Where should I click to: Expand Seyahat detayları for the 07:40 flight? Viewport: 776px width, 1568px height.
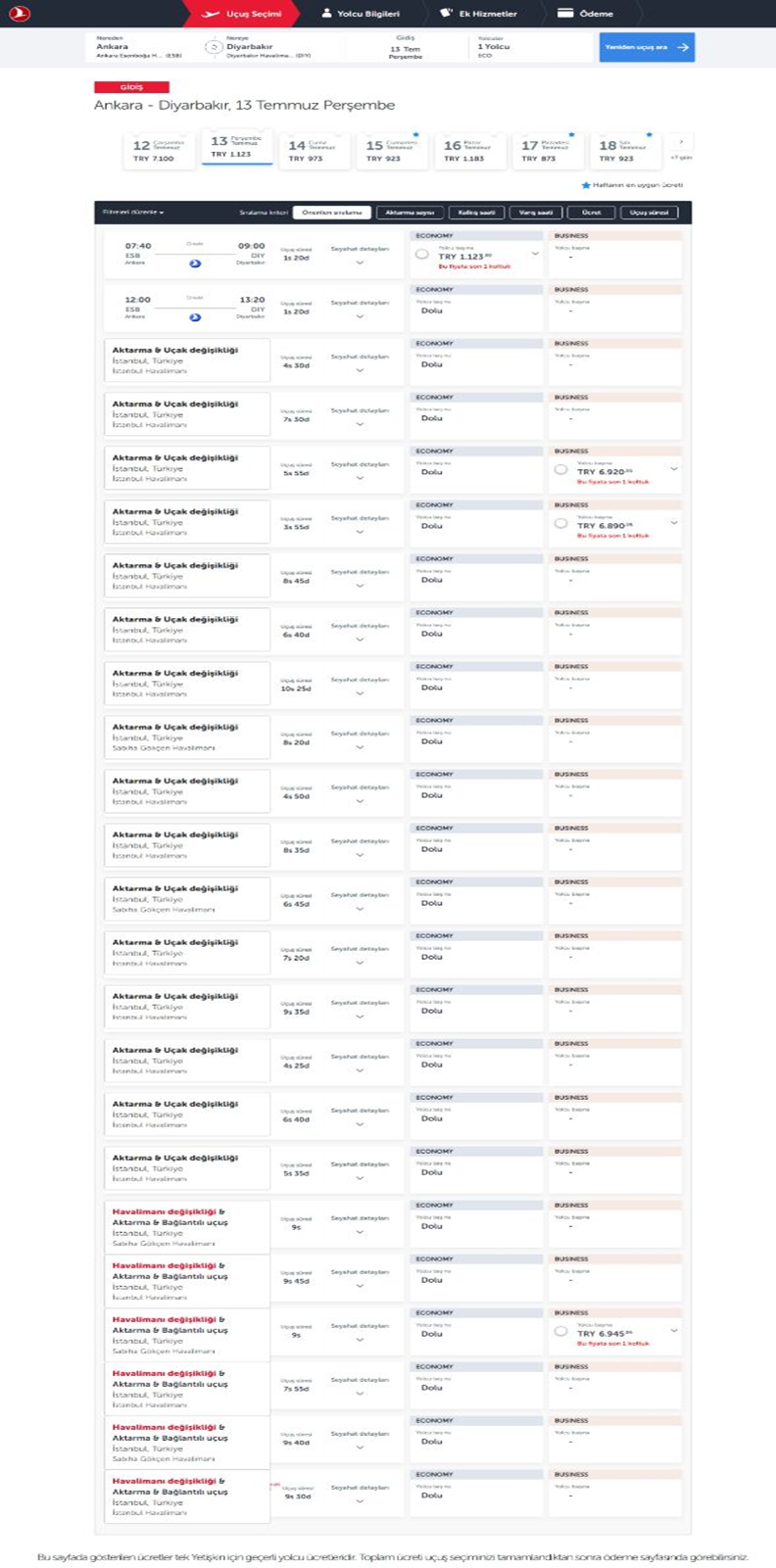360,262
